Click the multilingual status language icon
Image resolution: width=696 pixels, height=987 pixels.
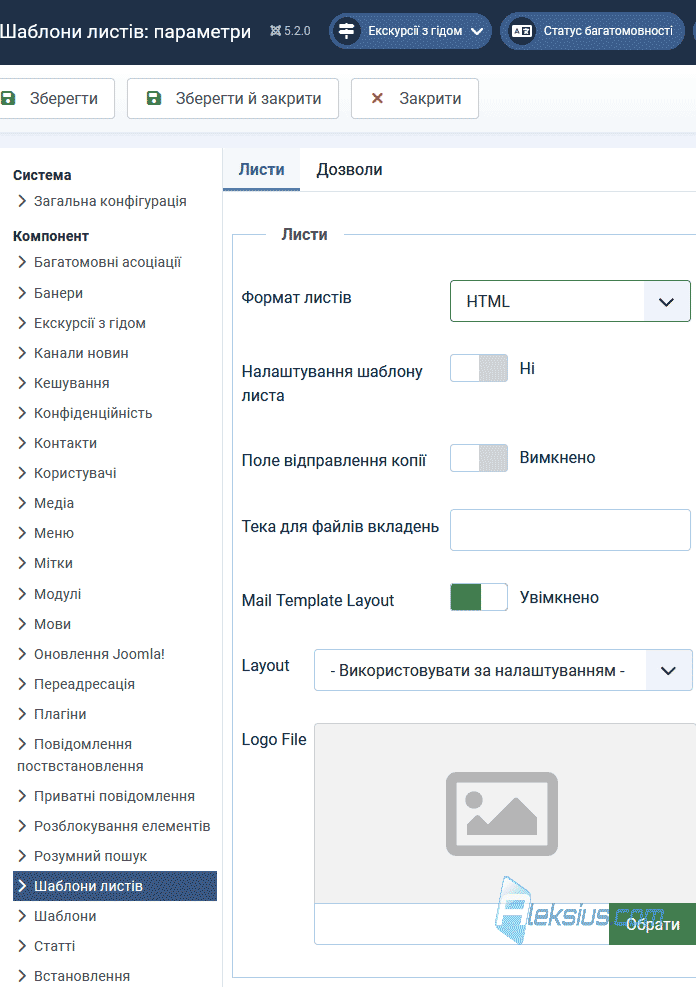click(522, 31)
